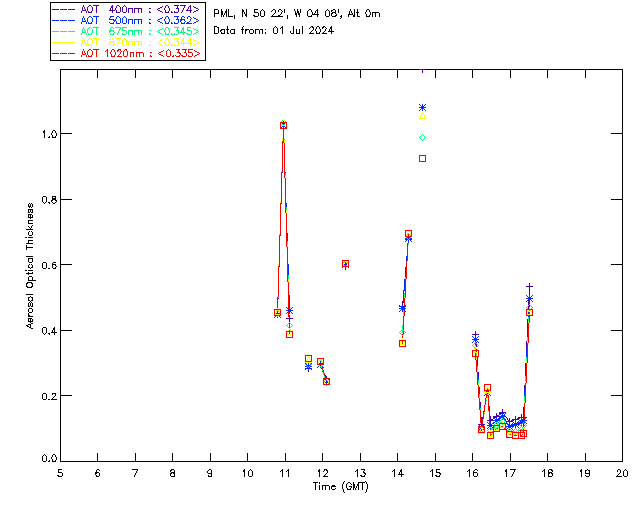Click the 8 hour x-axis label

point(173,474)
